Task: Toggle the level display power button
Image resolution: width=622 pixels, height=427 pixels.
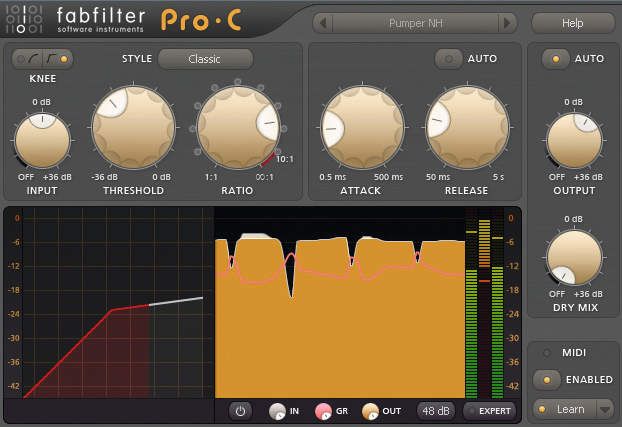Action: (240, 411)
